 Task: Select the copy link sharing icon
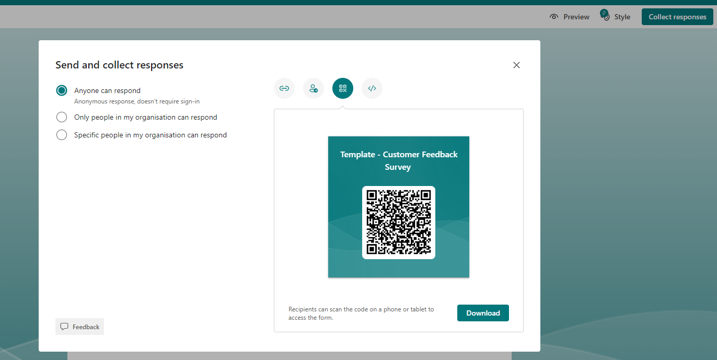coord(284,88)
